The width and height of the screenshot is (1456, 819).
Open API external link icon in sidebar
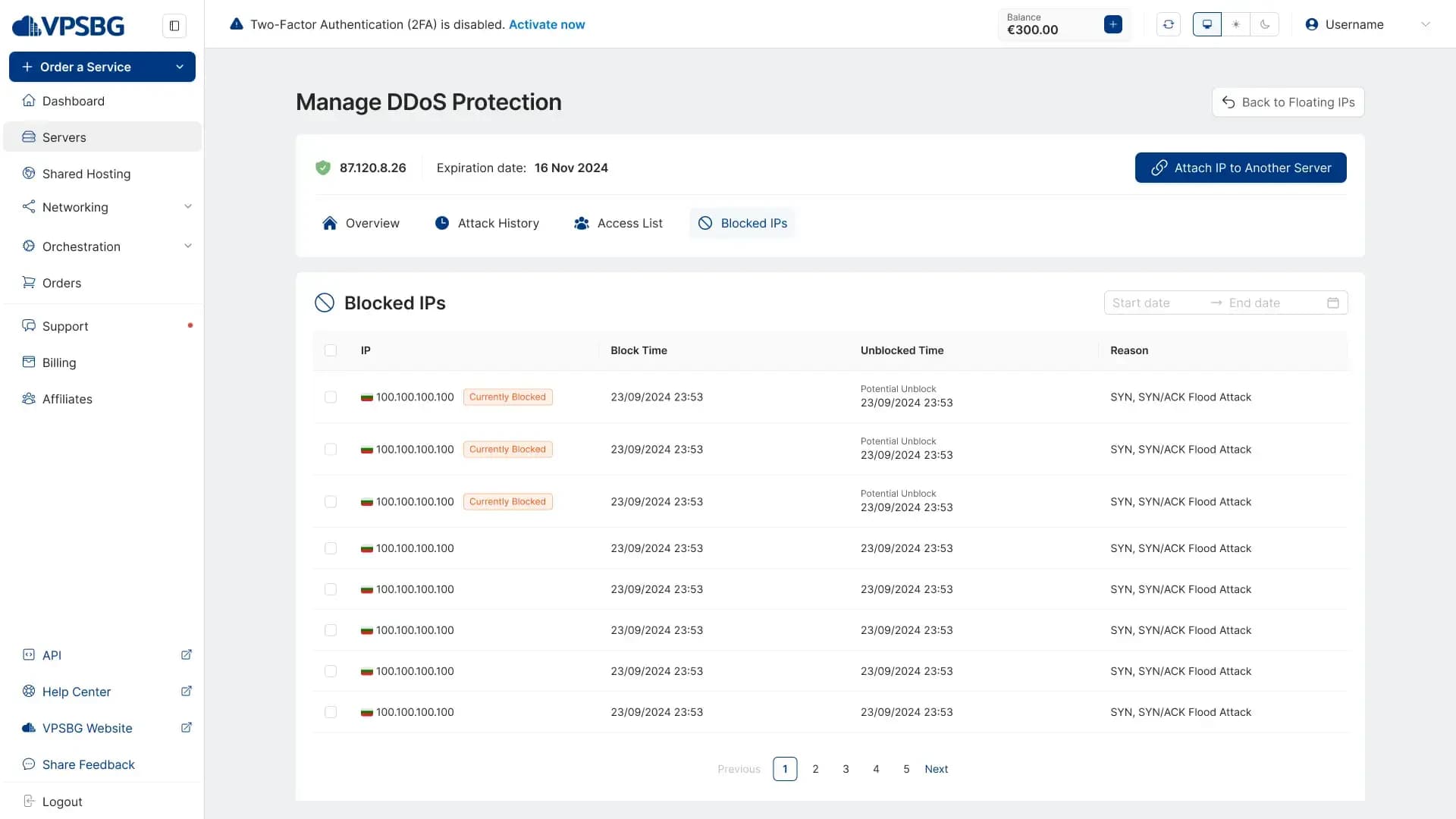click(186, 654)
